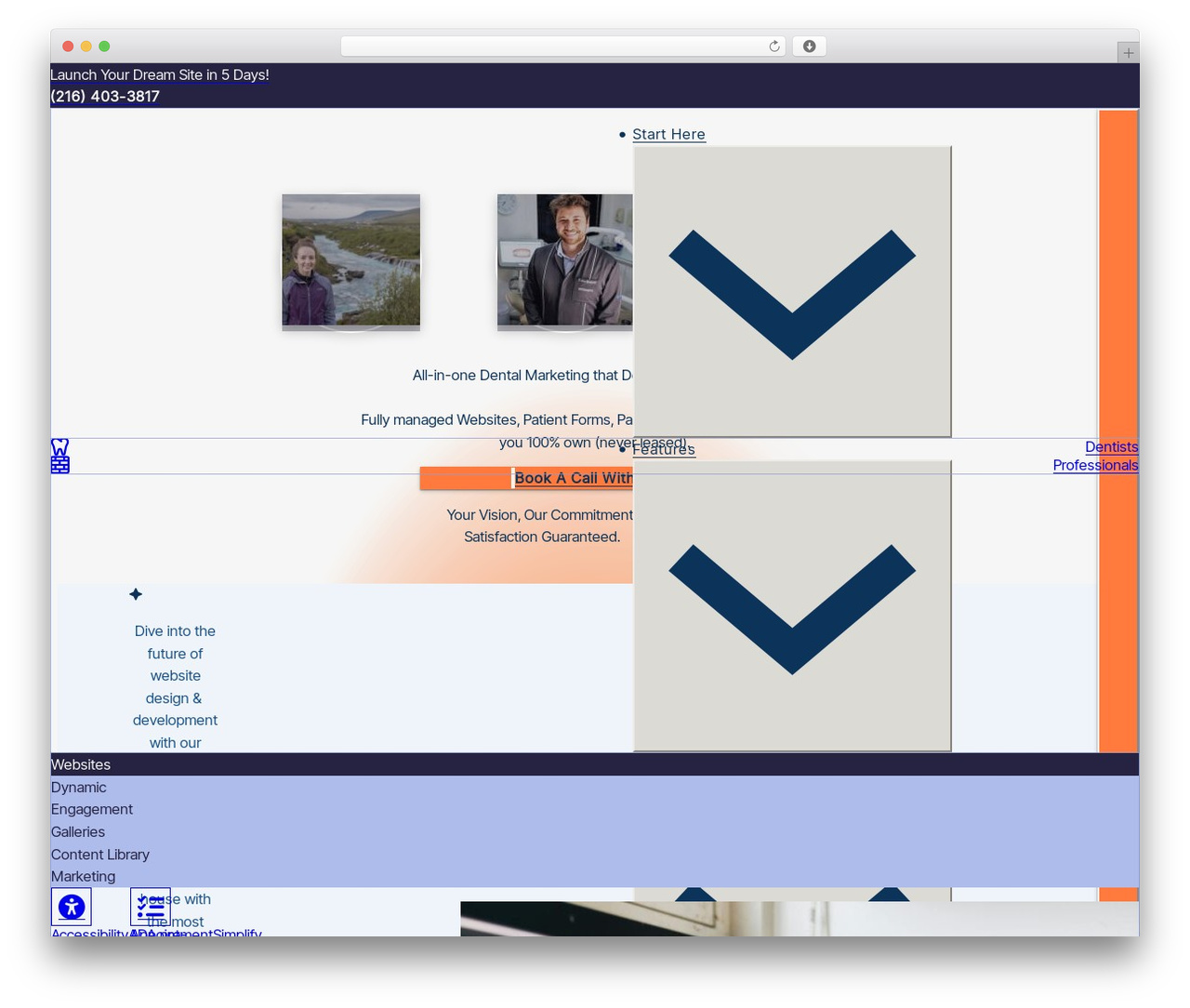
Task: Select the Websites dark header item
Action: 595,764
